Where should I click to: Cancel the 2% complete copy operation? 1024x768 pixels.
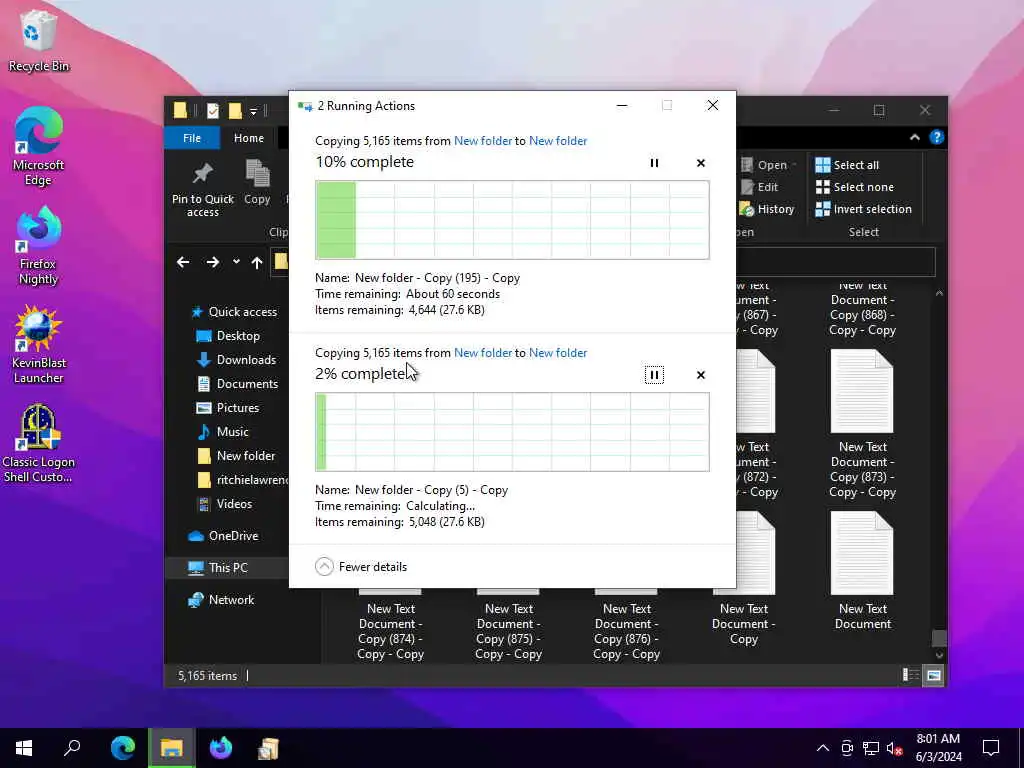[701, 375]
